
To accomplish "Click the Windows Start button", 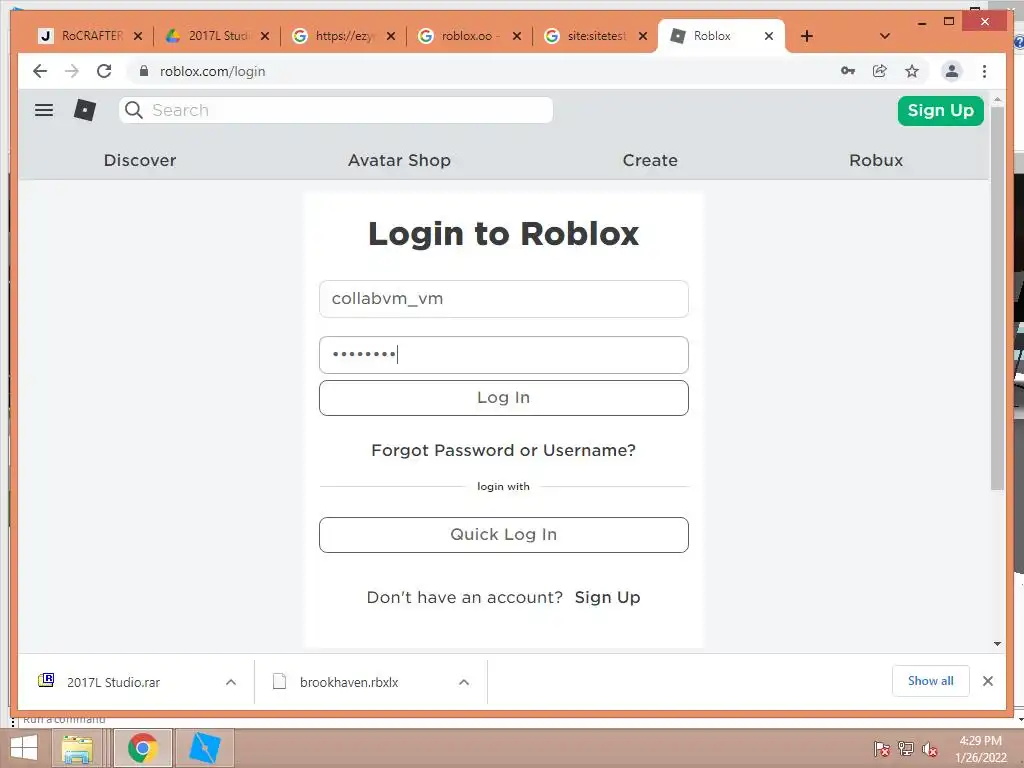I will [x=24, y=748].
